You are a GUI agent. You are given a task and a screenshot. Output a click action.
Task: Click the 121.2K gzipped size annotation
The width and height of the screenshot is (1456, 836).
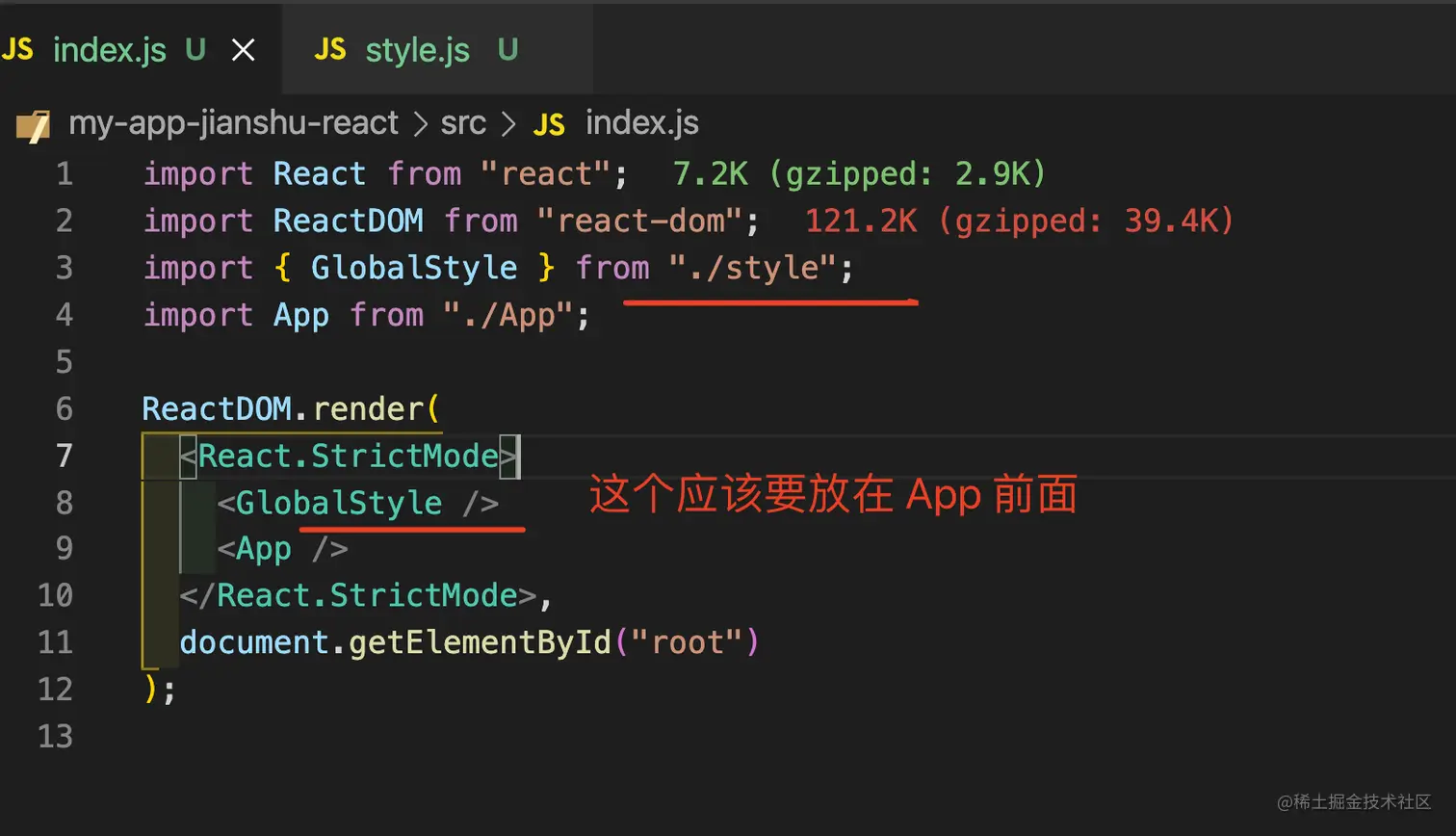[x=1019, y=221]
